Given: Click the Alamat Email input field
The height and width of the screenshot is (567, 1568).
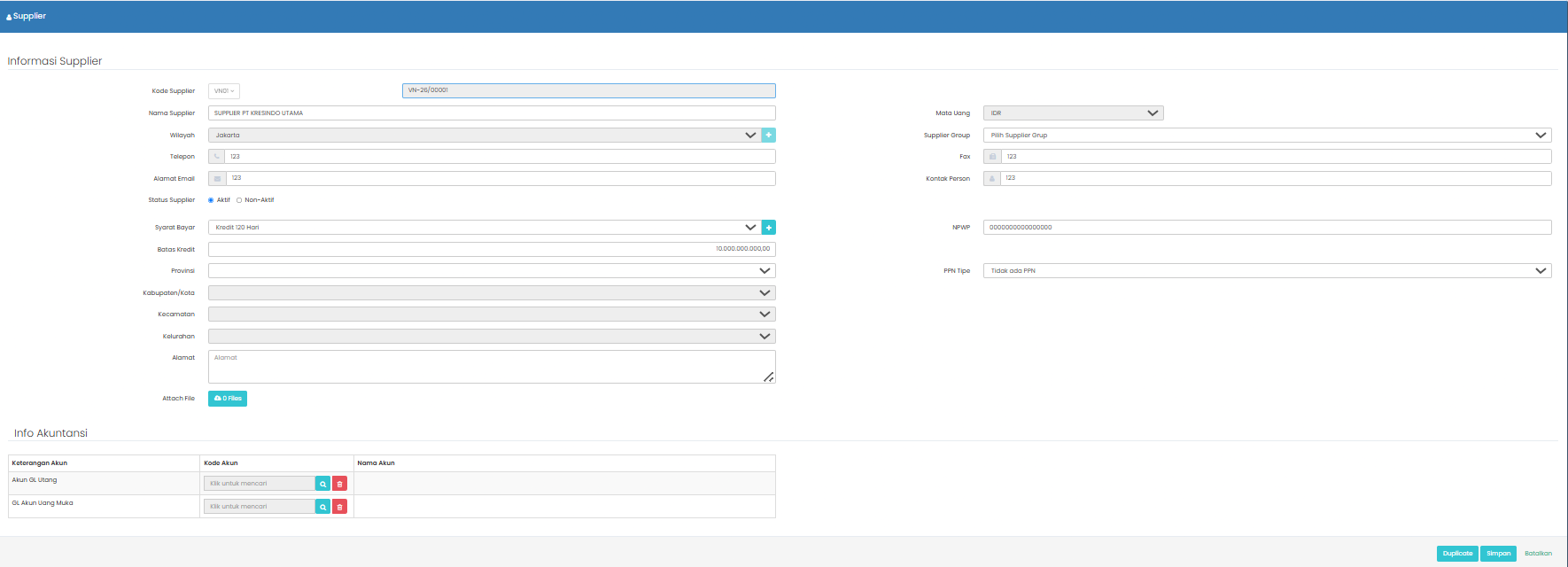Looking at the screenshot, I should (x=501, y=178).
